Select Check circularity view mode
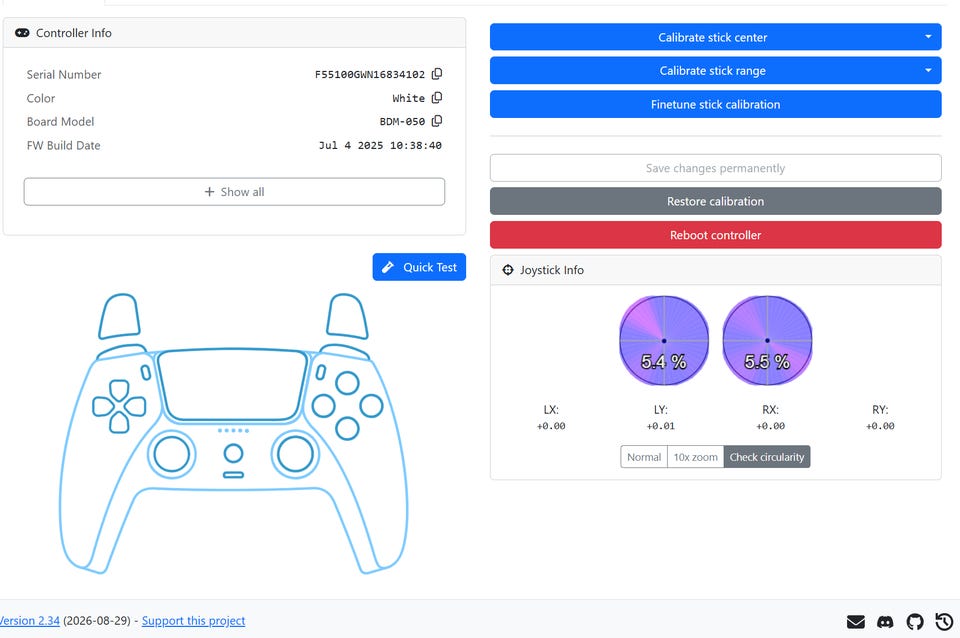Viewport: 960px width, 638px height. click(x=767, y=457)
